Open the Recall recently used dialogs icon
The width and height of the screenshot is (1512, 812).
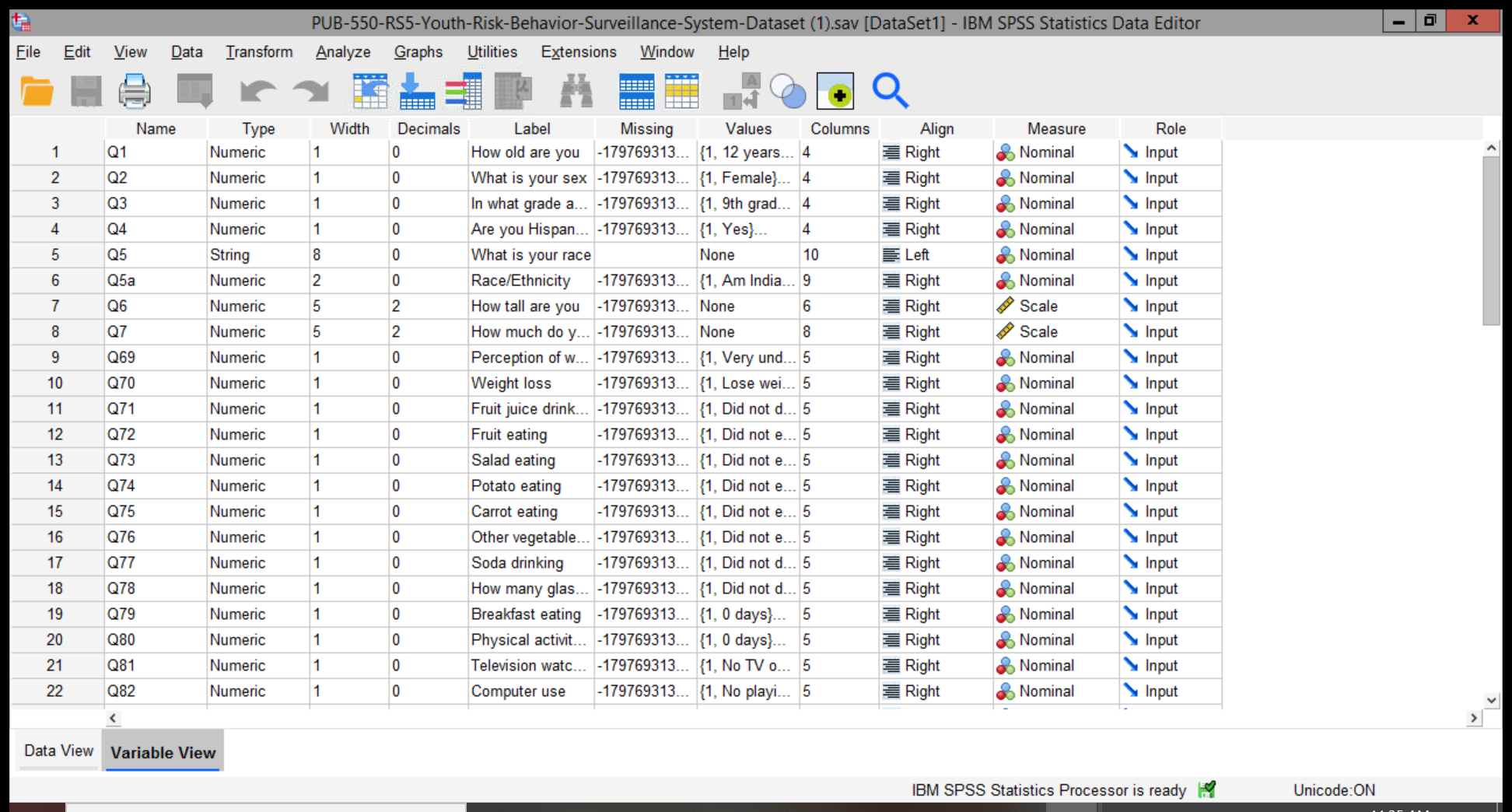tap(194, 91)
